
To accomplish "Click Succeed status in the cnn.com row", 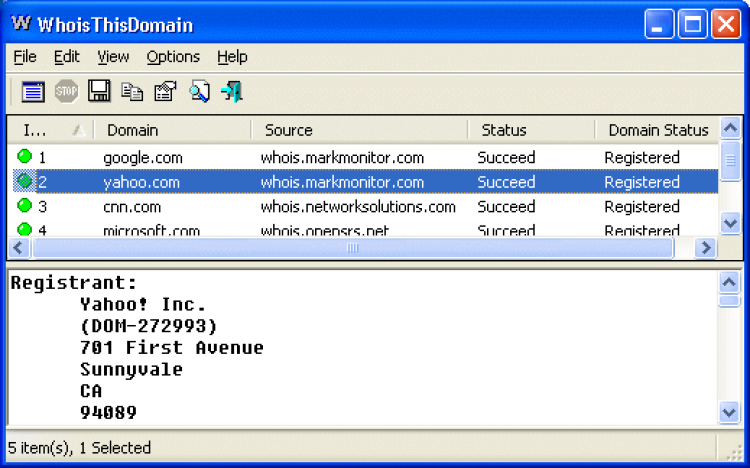I will 506,207.
